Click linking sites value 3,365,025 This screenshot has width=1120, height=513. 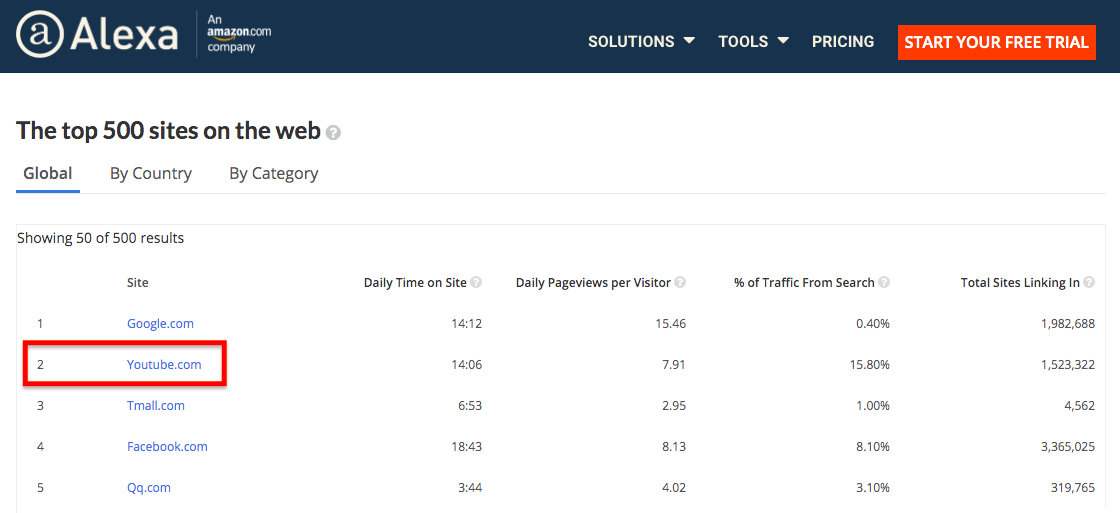click(1068, 447)
